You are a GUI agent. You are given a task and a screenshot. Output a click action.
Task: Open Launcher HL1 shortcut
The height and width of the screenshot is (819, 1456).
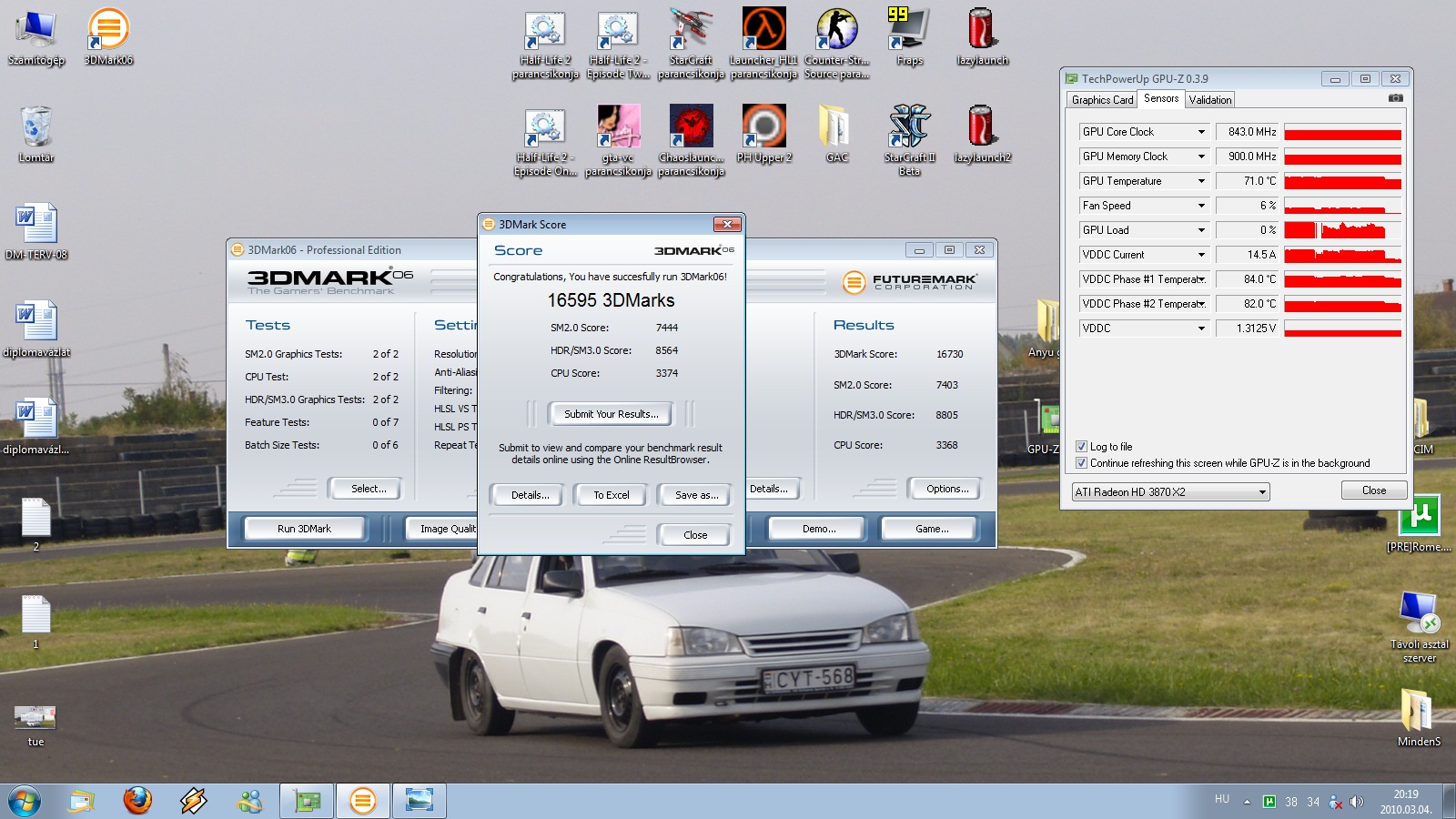[763, 44]
